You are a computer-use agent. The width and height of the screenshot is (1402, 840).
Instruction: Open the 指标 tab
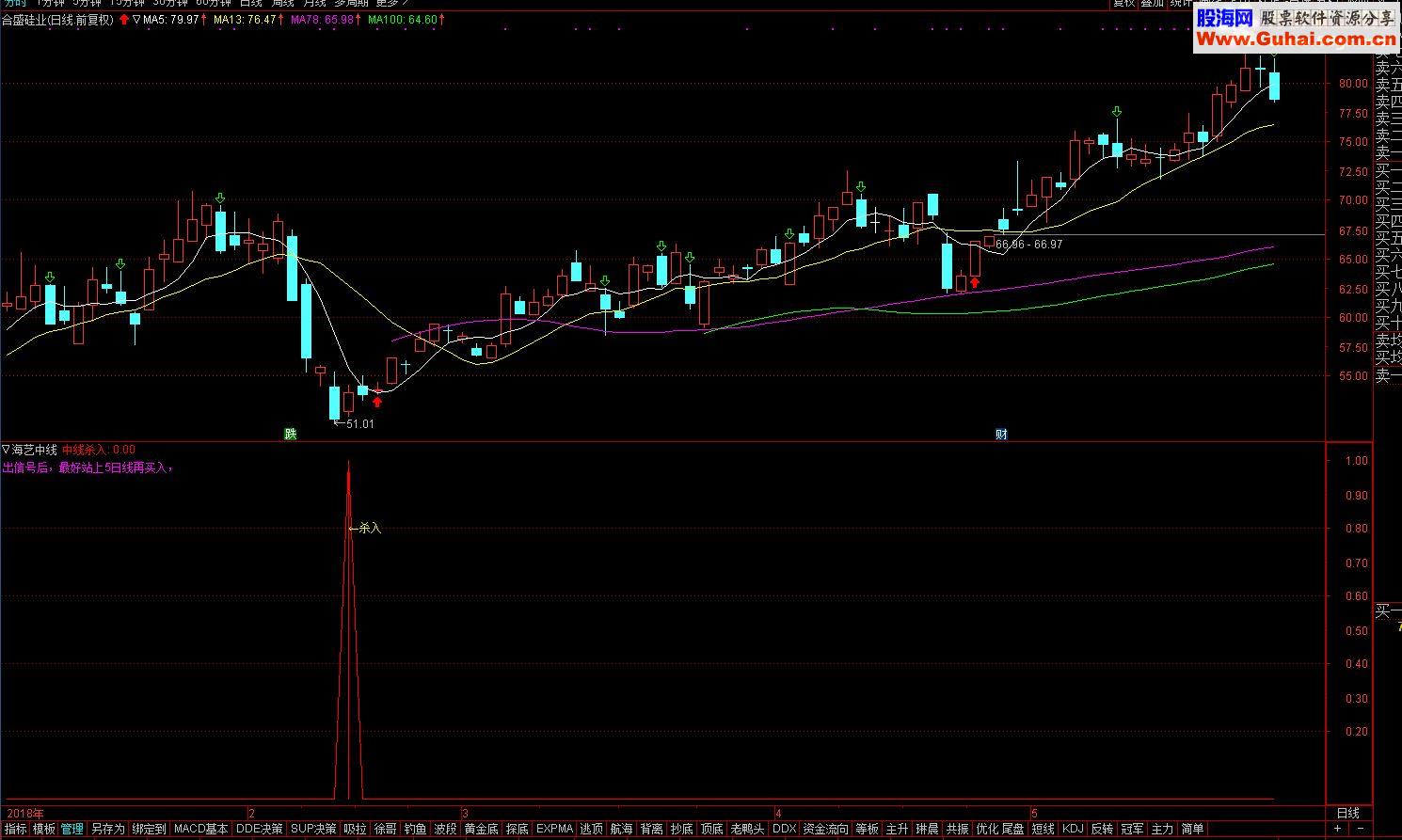[15, 829]
